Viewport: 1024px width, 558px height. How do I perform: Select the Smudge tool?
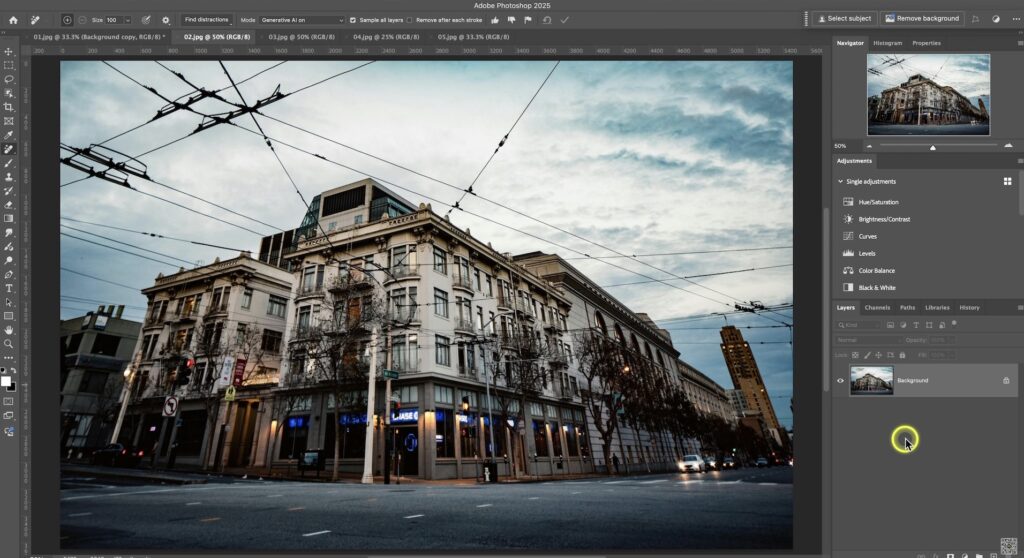[x=8, y=233]
